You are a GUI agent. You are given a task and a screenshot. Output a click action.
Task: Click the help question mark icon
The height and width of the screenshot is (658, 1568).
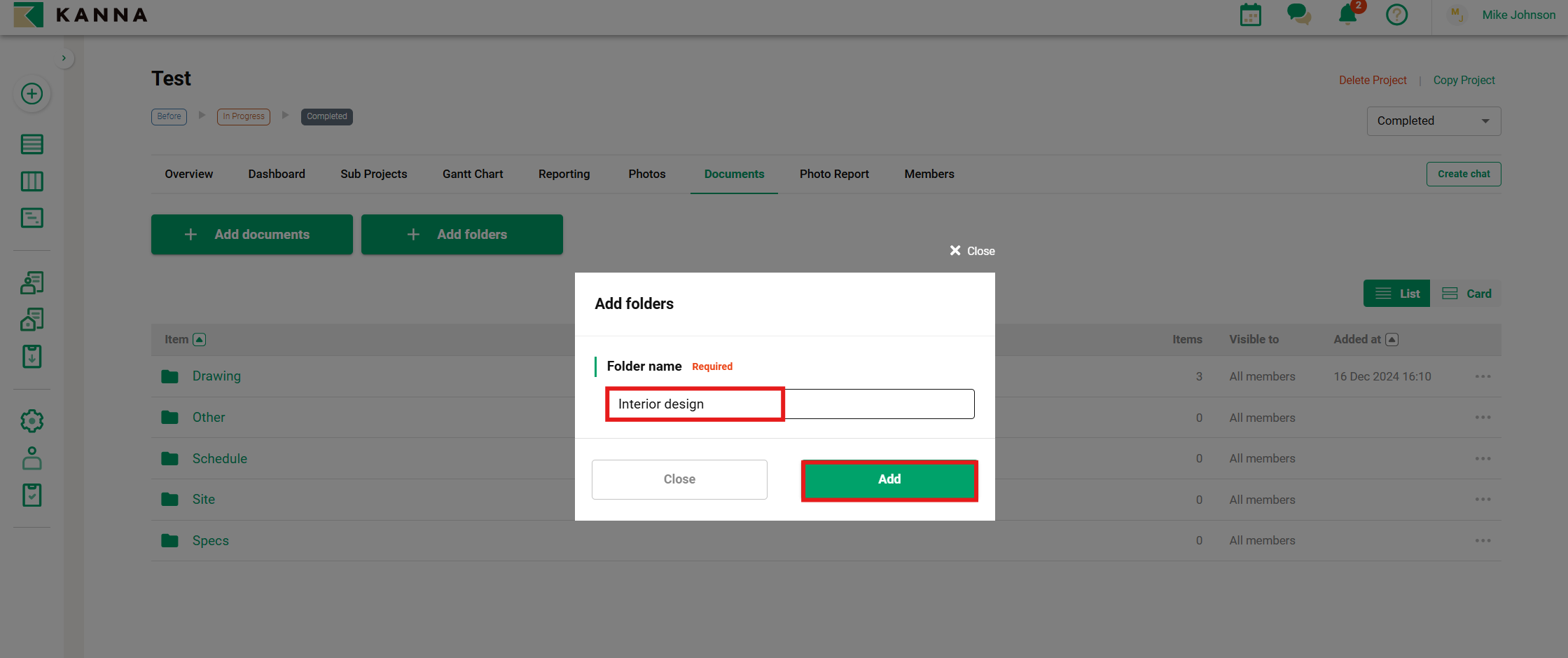coord(1396,15)
